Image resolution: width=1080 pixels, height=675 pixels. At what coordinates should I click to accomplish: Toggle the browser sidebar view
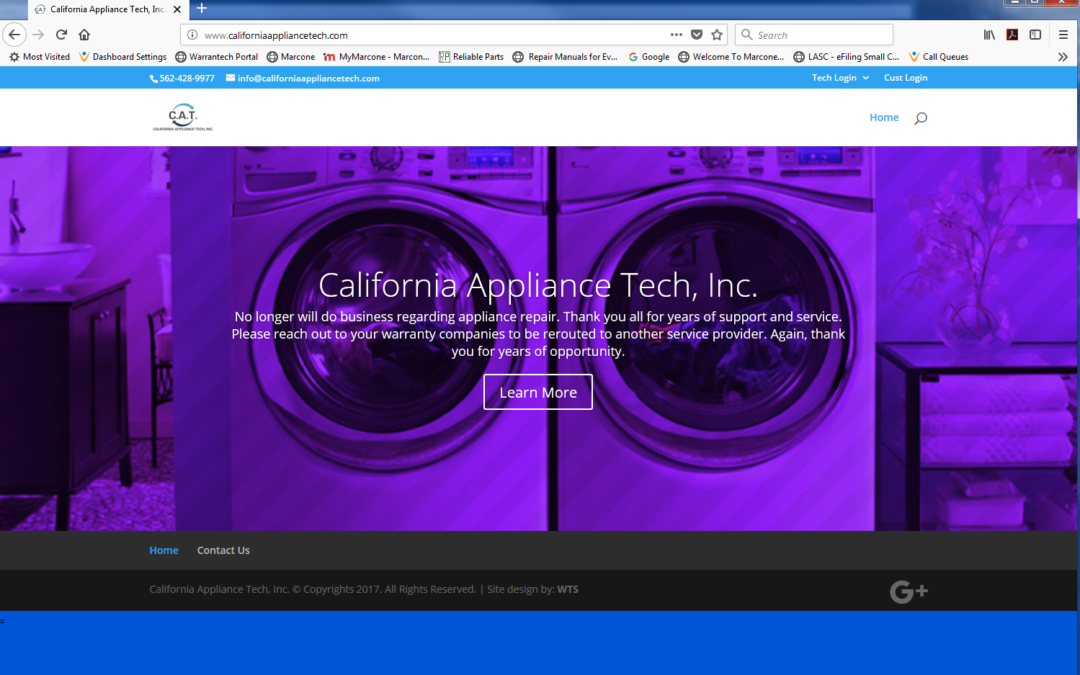coord(1035,33)
